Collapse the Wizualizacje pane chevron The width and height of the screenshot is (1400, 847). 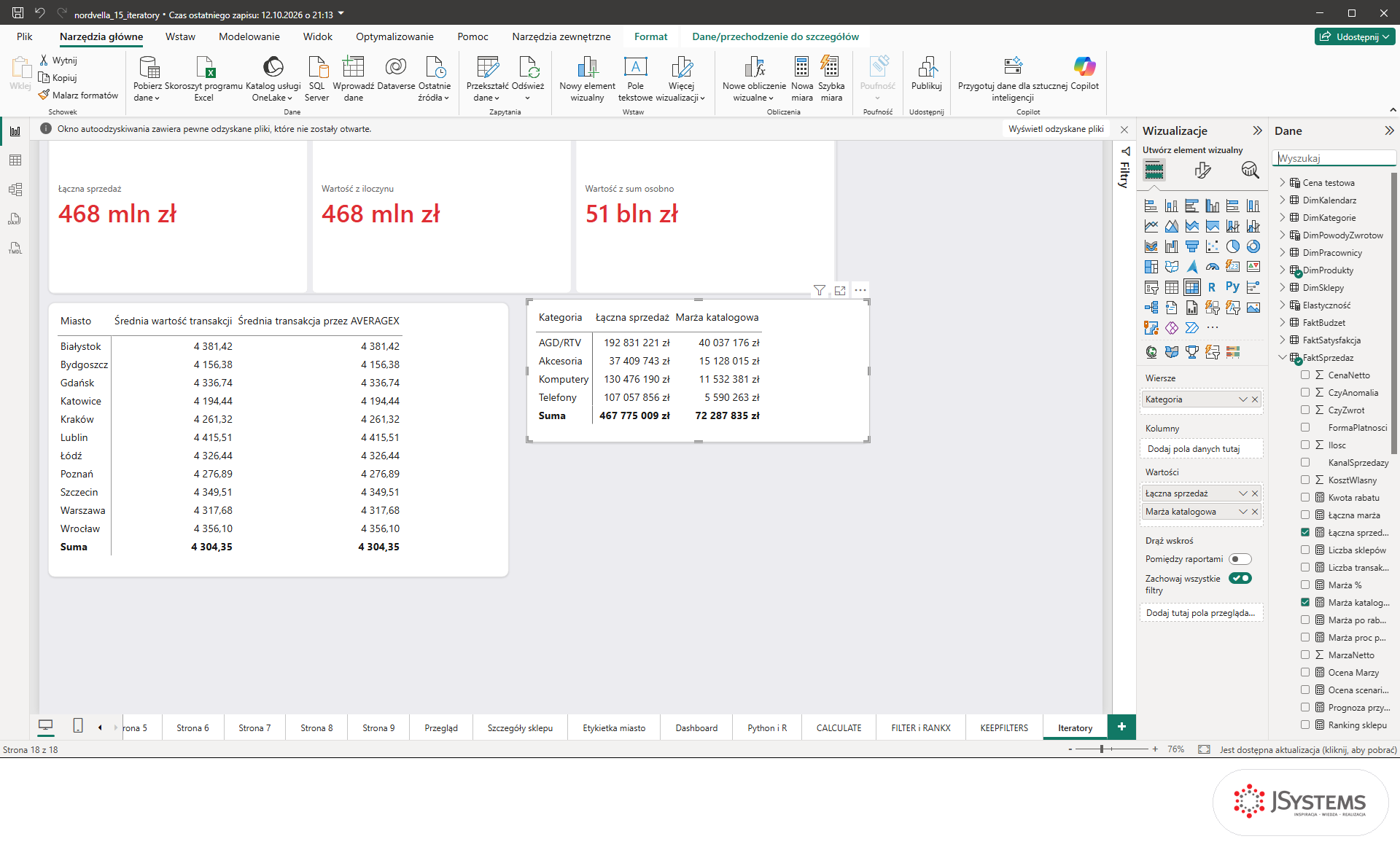coord(1257,130)
